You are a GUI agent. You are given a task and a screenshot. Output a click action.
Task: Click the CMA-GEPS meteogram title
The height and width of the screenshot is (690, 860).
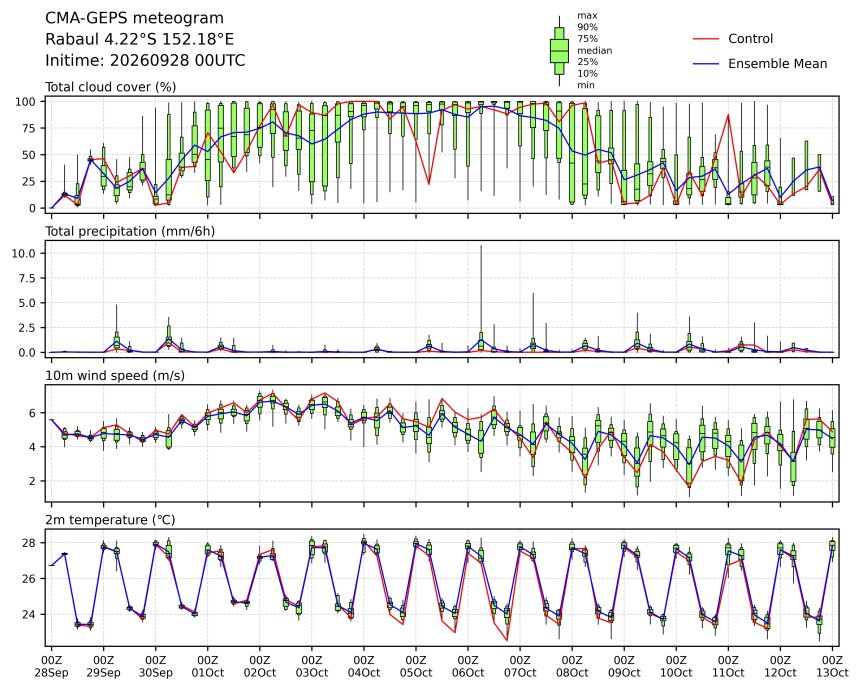pyautogui.click(x=134, y=18)
